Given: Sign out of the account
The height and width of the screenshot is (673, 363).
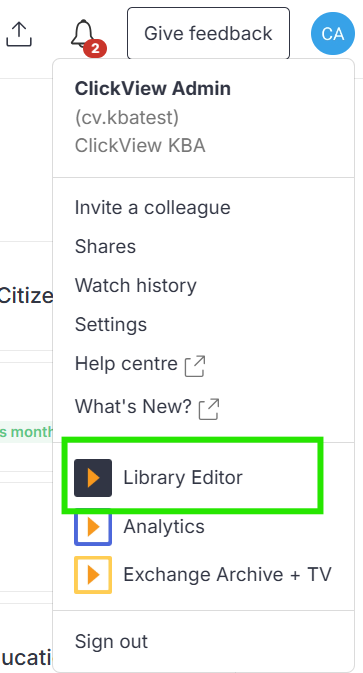Looking at the screenshot, I should pos(111,642).
